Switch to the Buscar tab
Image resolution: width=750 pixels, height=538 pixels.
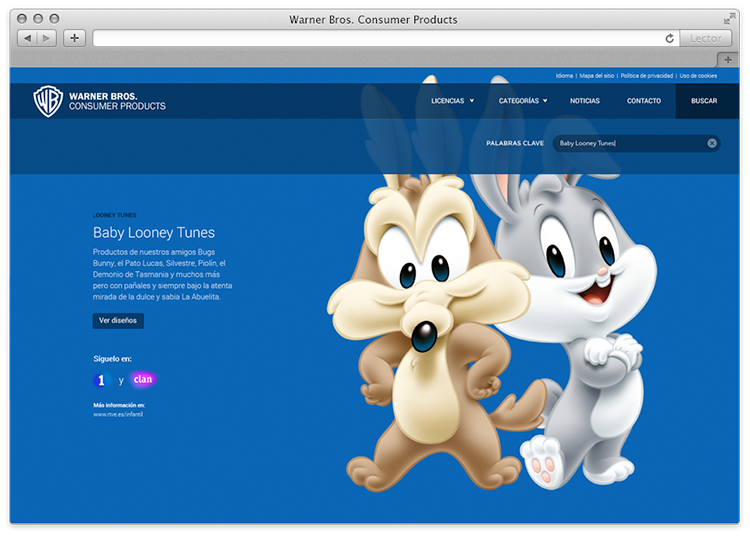tap(704, 101)
